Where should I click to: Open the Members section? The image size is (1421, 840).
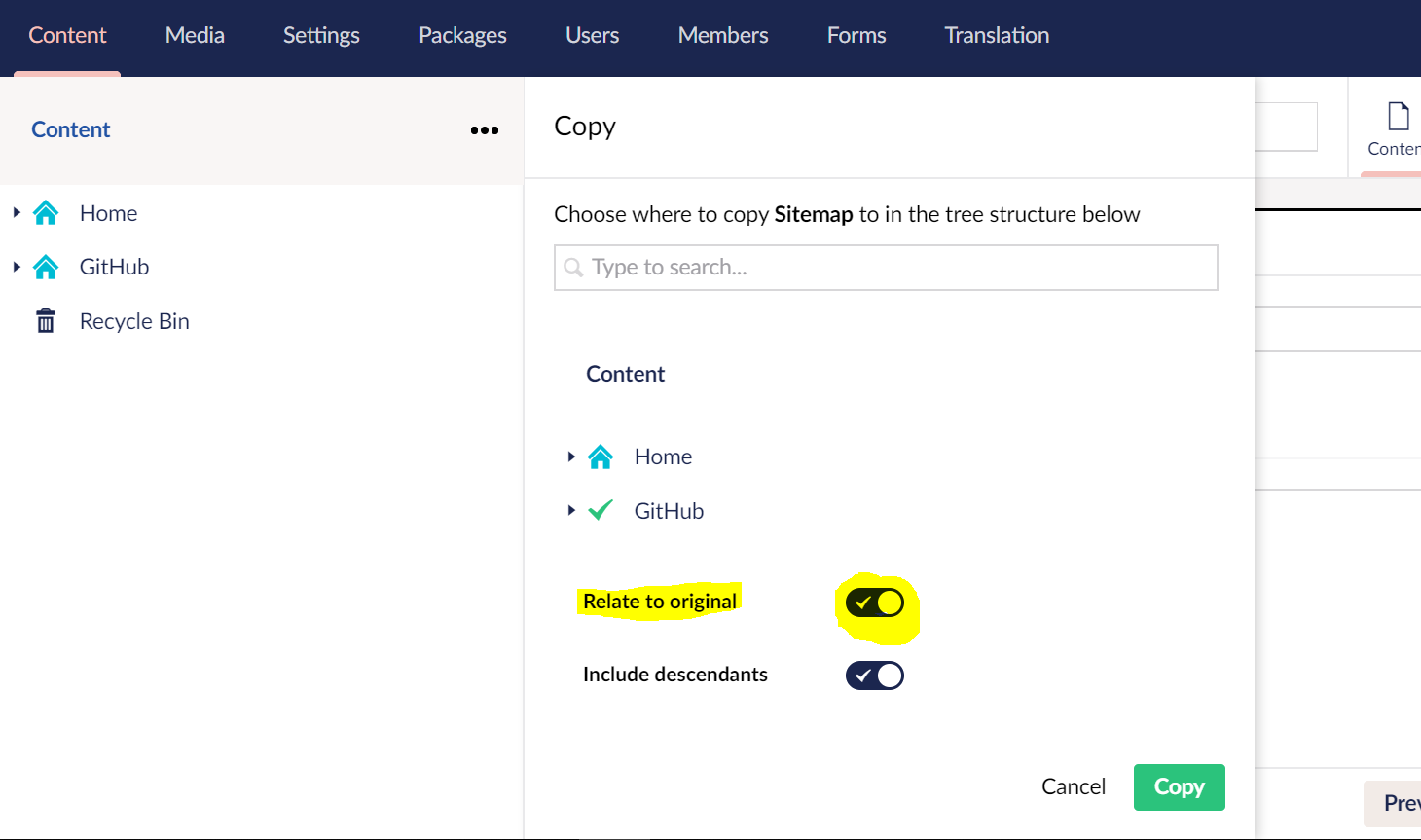pyautogui.click(x=723, y=36)
